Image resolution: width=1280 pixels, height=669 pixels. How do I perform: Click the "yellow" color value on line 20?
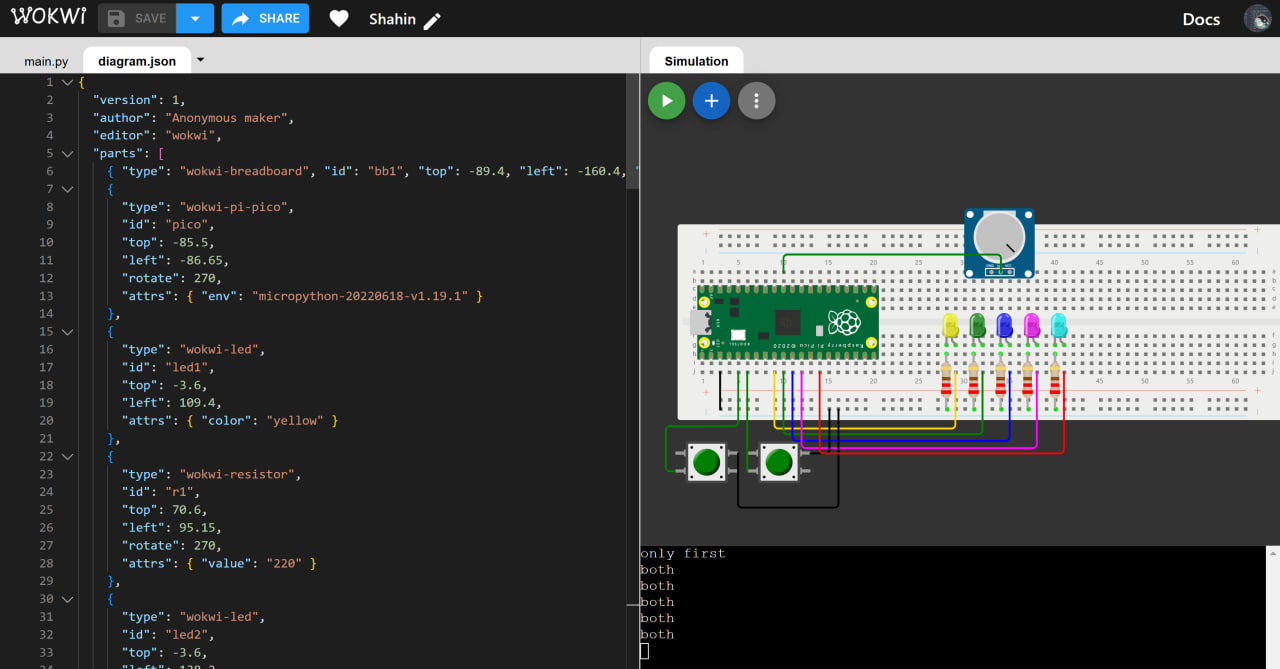295,421
